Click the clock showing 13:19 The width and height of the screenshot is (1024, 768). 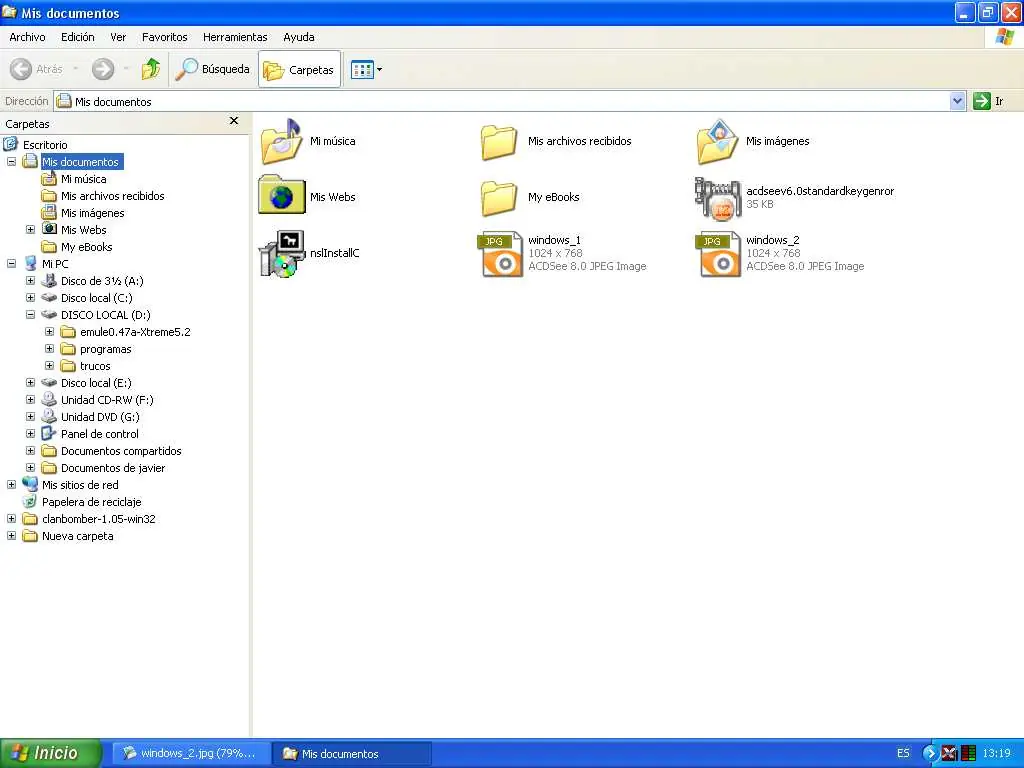(997, 753)
